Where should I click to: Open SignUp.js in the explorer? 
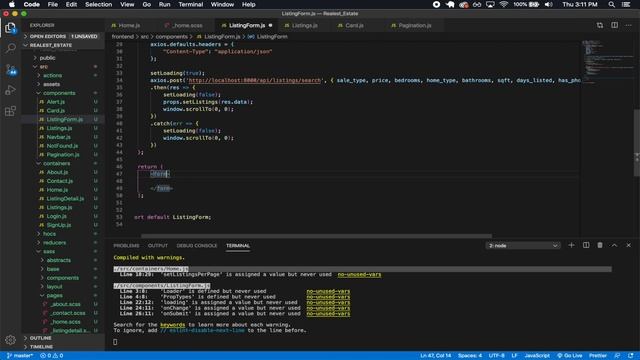click(x=58, y=225)
